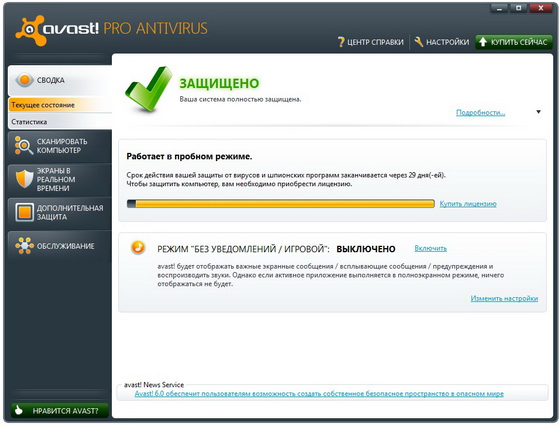This screenshot has height=426, width=560.
Task: Follow the Подробности link
Action: (480, 112)
